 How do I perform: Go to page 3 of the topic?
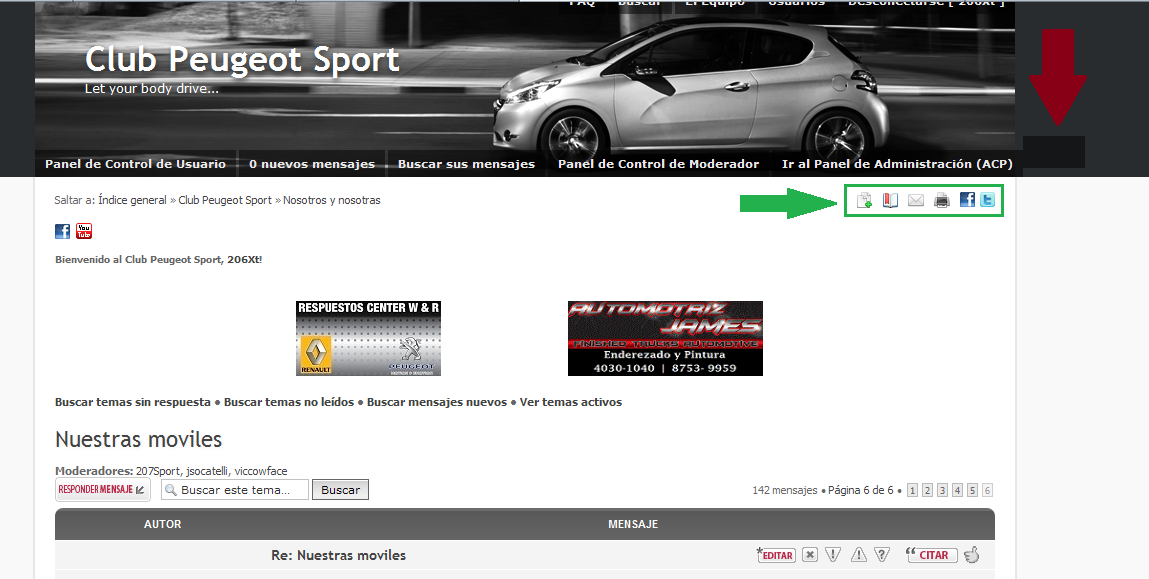[942, 490]
